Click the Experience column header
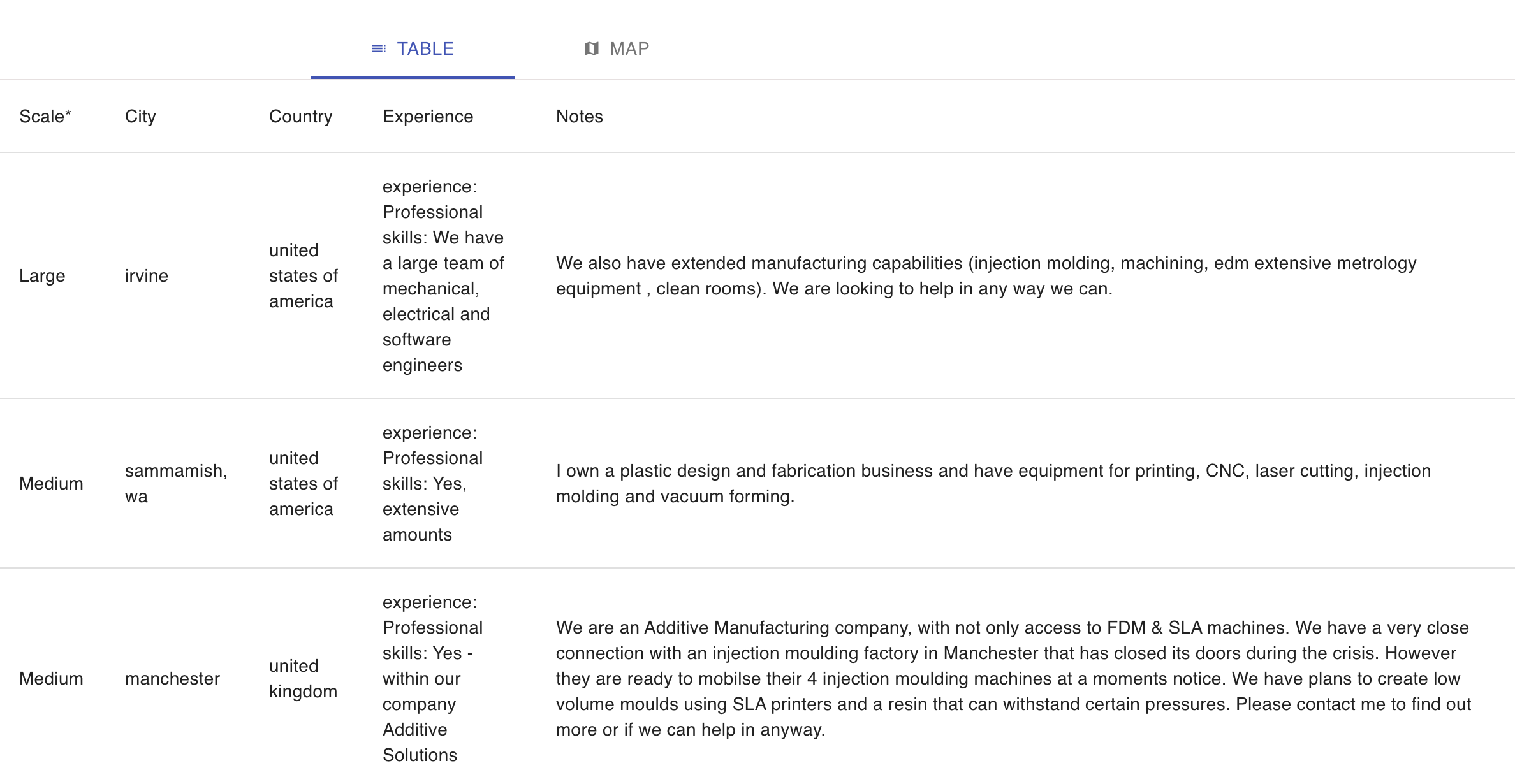1515x784 pixels. pos(428,116)
